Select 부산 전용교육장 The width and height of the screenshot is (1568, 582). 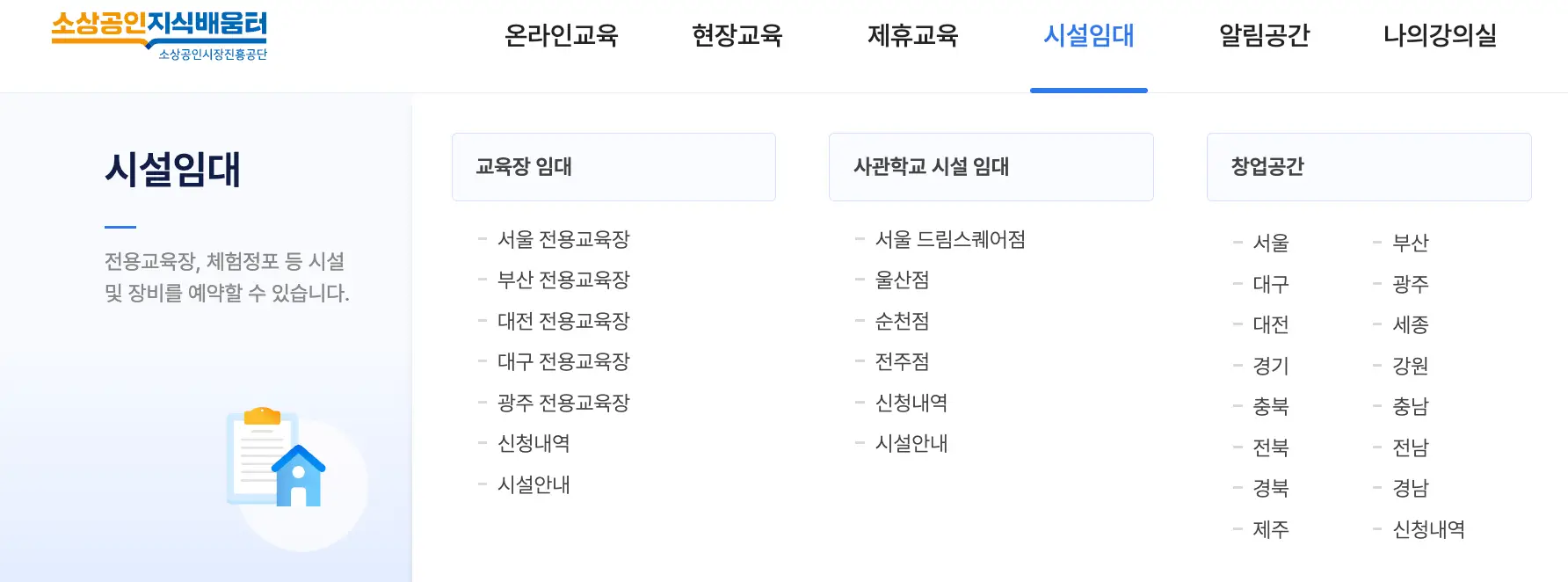(x=563, y=280)
